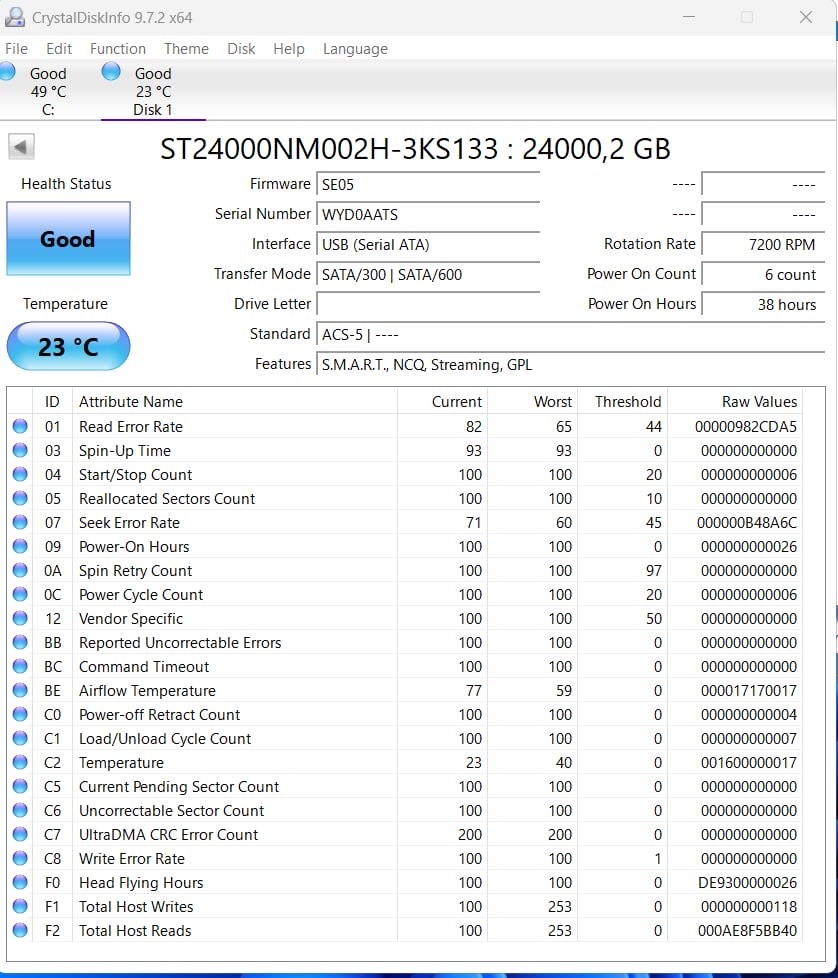Click the Good health status button

(x=68, y=238)
